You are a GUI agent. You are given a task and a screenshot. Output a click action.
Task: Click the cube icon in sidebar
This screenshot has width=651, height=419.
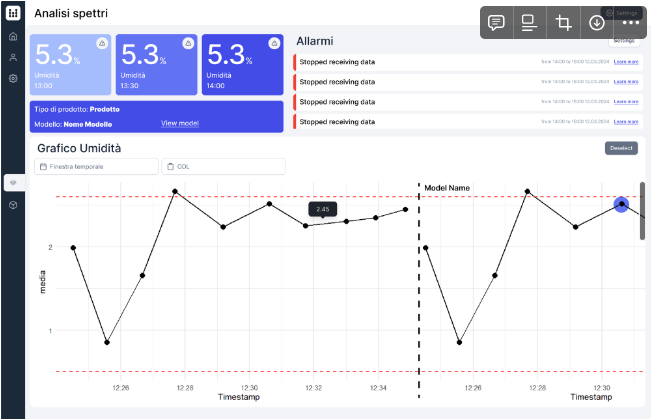pos(13,204)
